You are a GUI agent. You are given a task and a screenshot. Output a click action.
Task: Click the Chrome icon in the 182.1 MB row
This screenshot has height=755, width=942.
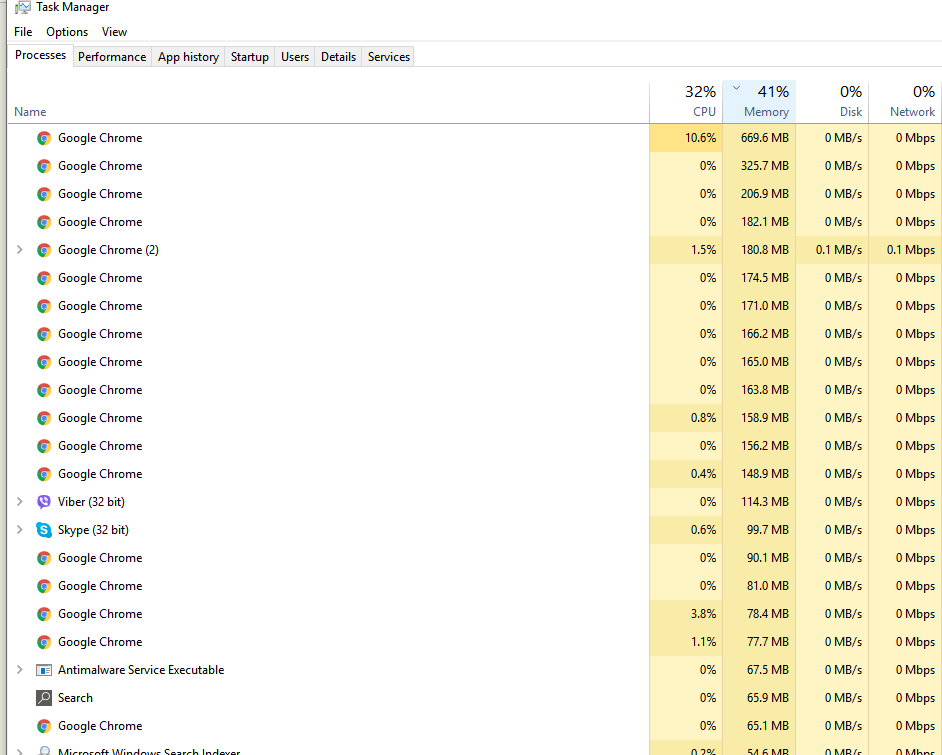click(x=43, y=222)
